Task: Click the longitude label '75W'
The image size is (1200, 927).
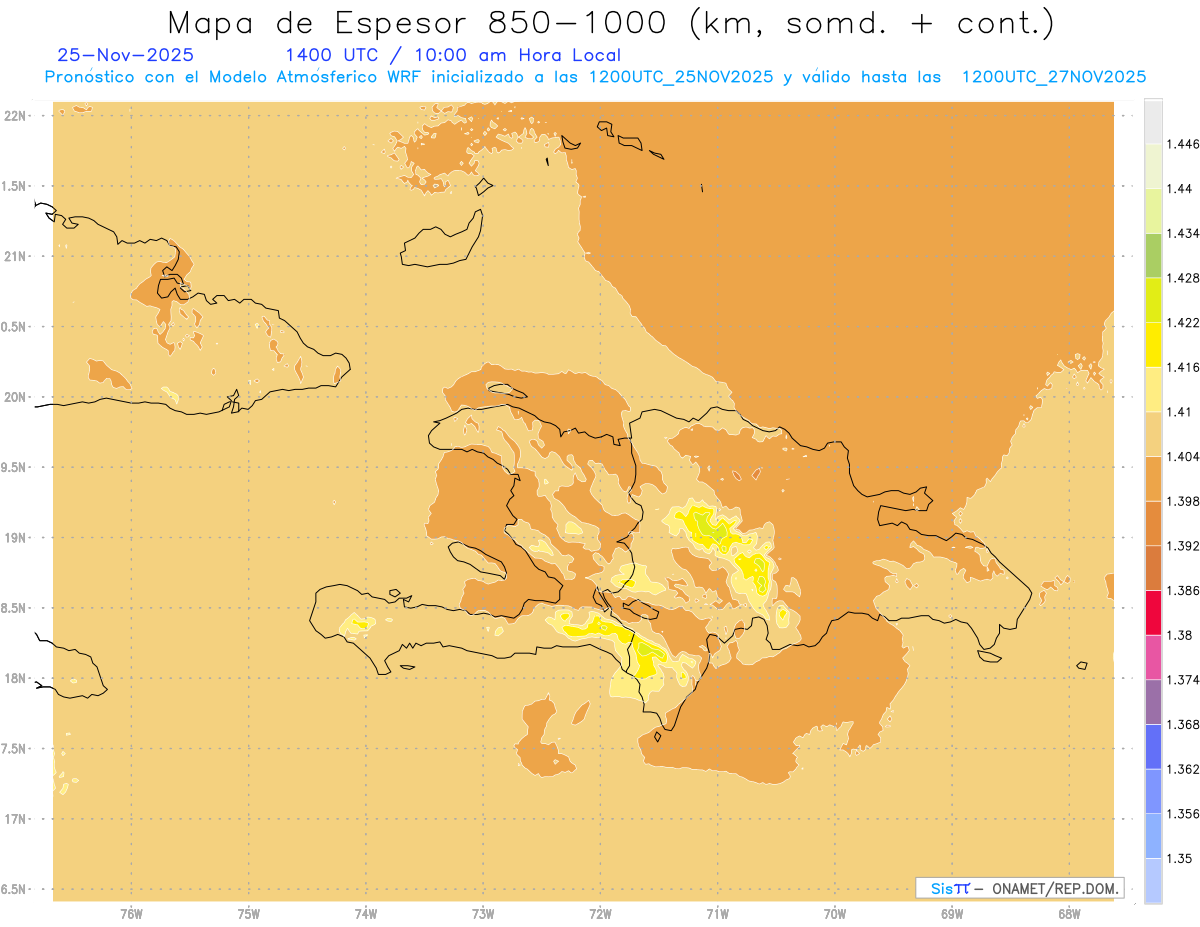Action: tap(249, 913)
